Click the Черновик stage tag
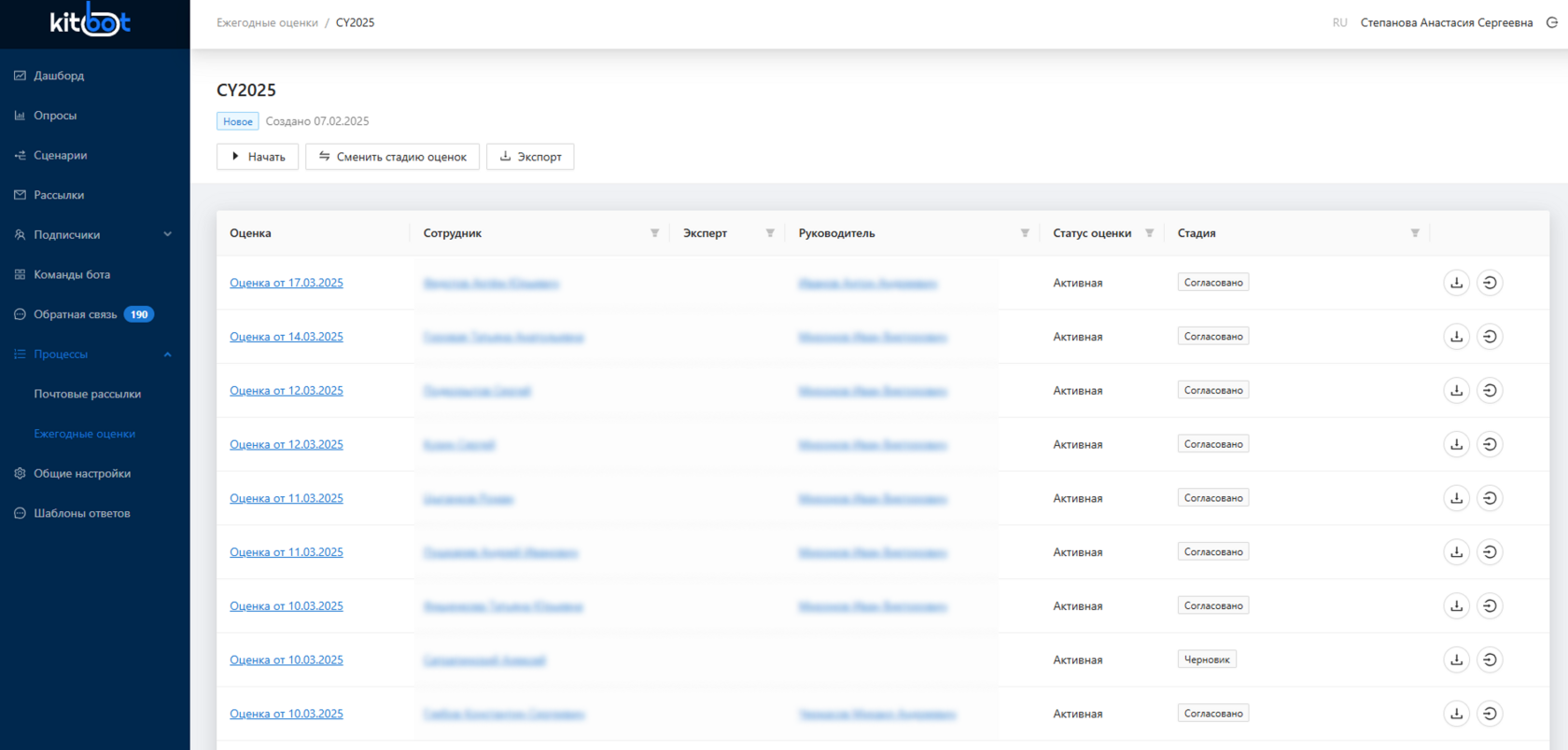 tap(1207, 660)
